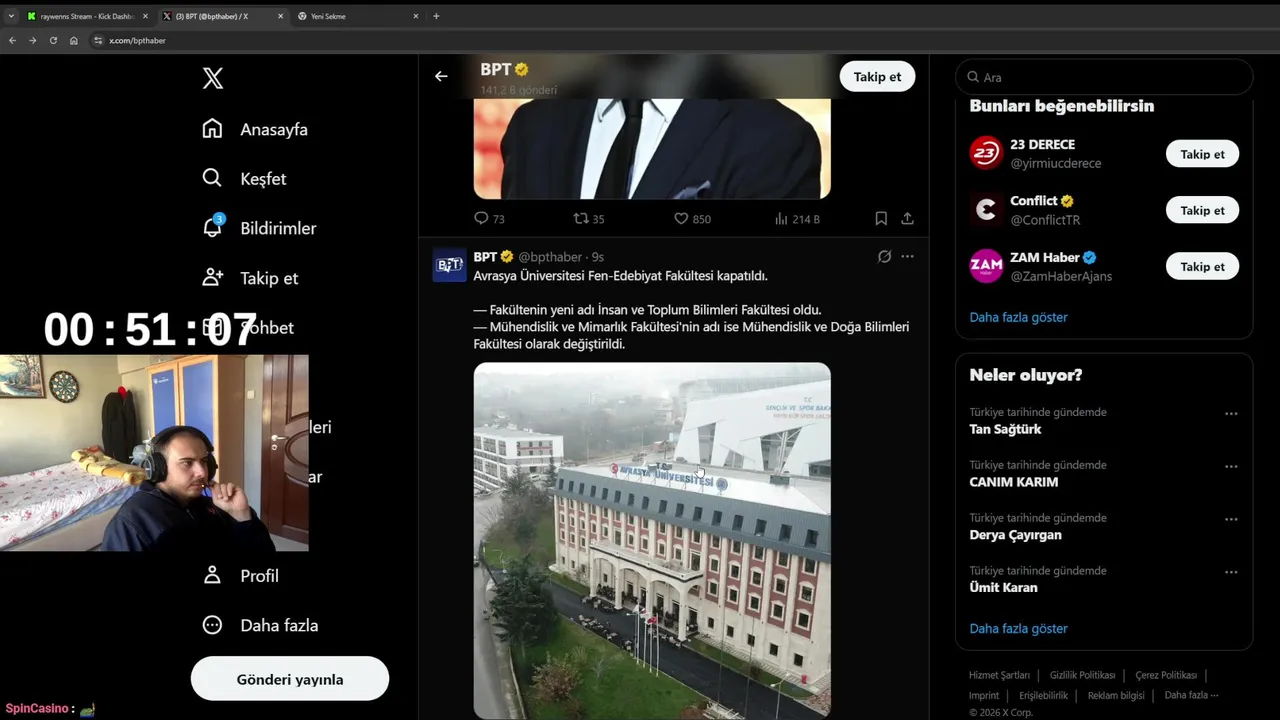Viewport: 1280px width, 720px height.
Task: Open the Imprint footer link
Action: pyautogui.click(x=984, y=695)
